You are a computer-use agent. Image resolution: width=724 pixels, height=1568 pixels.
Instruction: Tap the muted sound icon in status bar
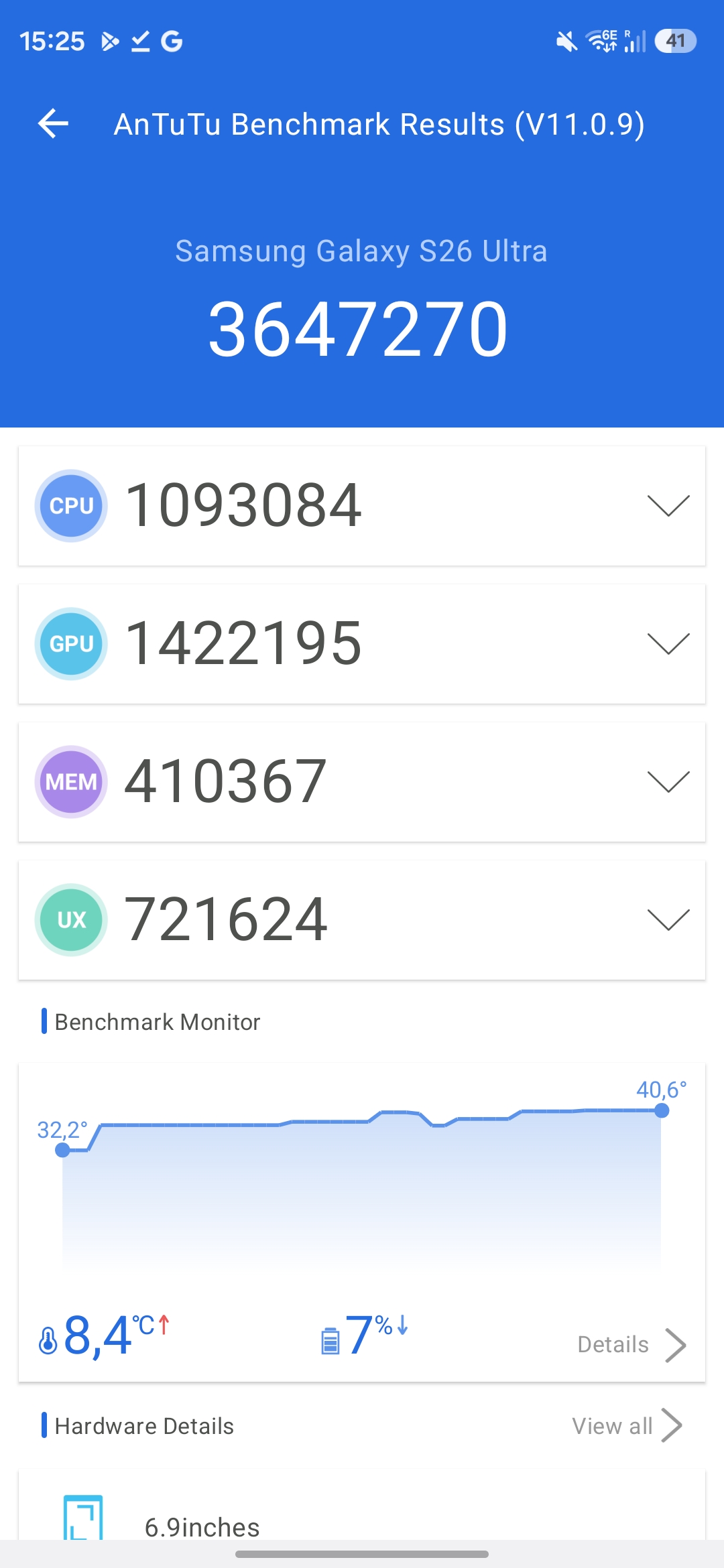pos(566,42)
